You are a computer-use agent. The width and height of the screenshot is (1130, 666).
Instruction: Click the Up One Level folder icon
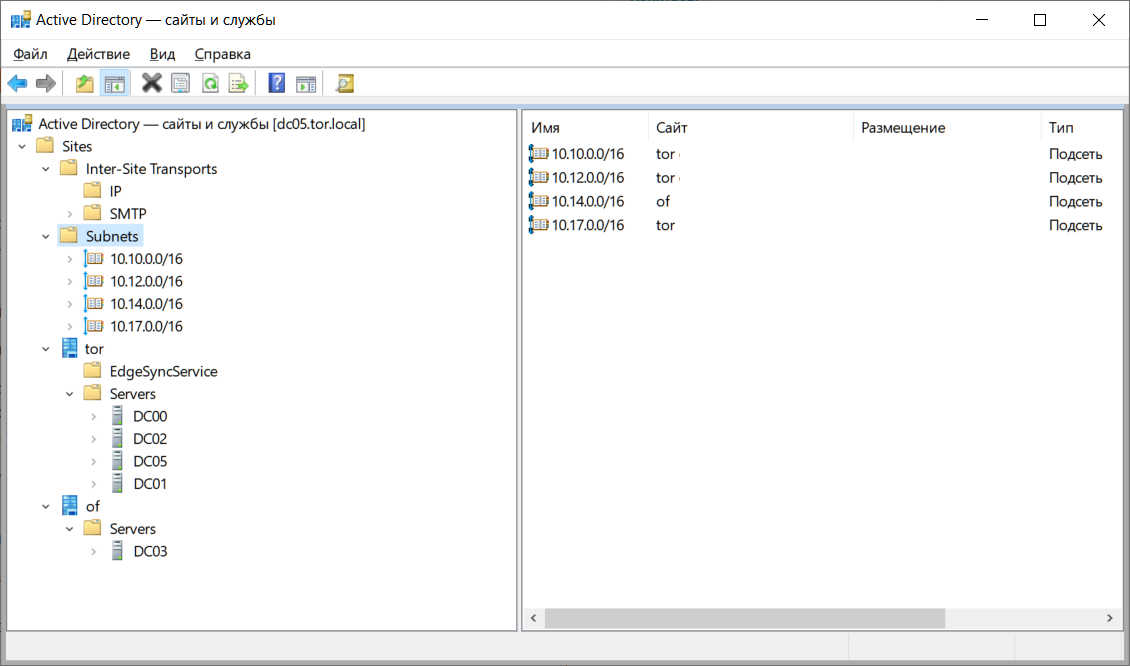click(85, 84)
